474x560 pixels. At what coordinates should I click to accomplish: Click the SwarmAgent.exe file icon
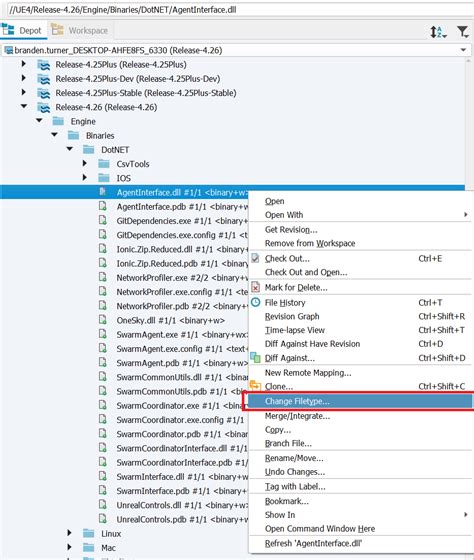click(x=103, y=334)
